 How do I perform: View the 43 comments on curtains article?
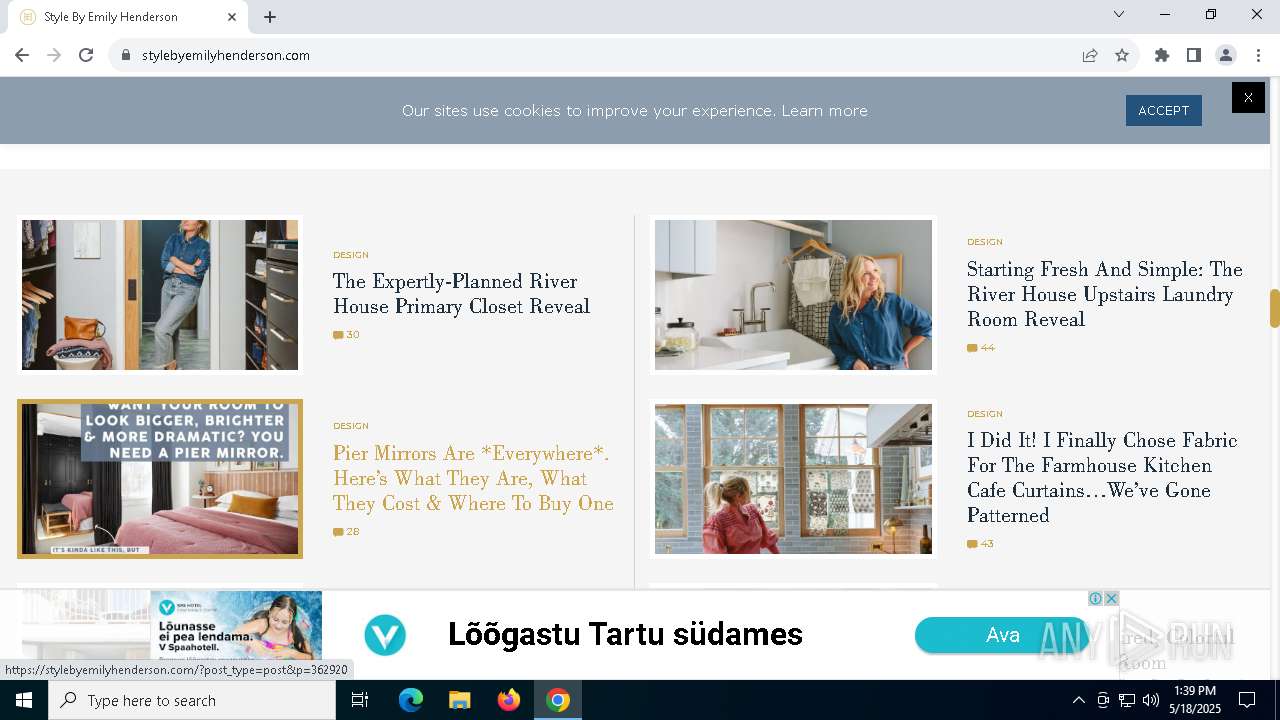pyautogui.click(x=981, y=544)
